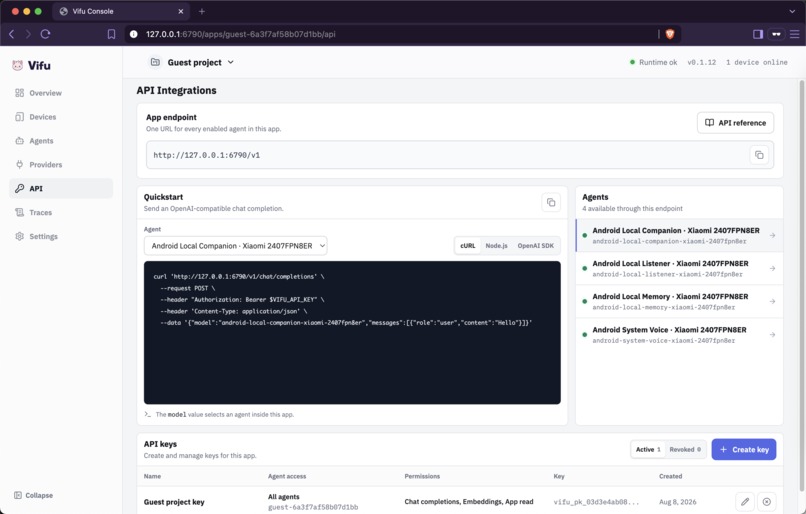Go forward in the browser
The image size is (806, 514).
pos(28,34)
